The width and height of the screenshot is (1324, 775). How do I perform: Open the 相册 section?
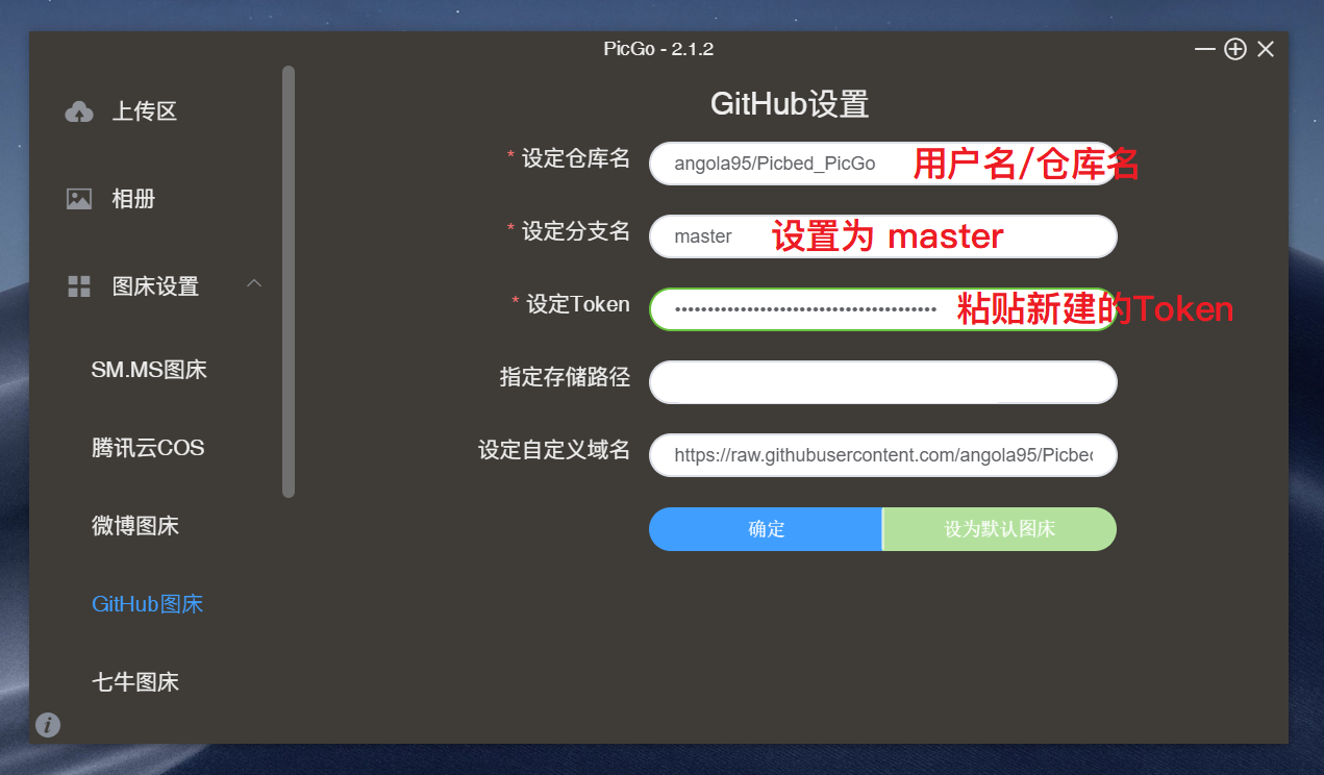pos(134,199)
